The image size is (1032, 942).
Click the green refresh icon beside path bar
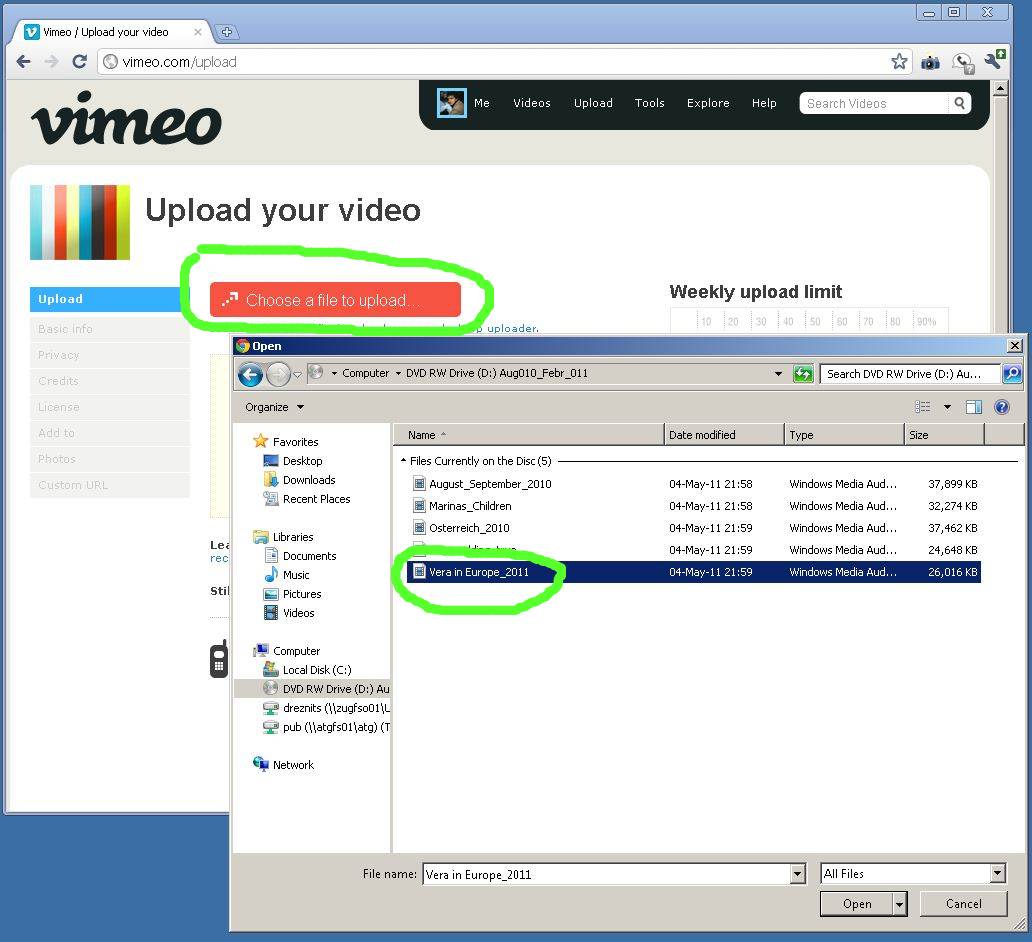click(803, 374)
